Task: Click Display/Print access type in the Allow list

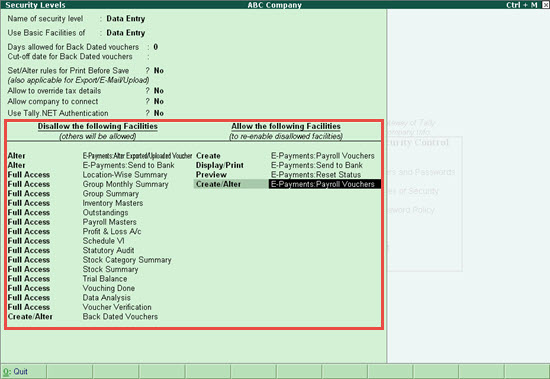Action: coord(220,165)
